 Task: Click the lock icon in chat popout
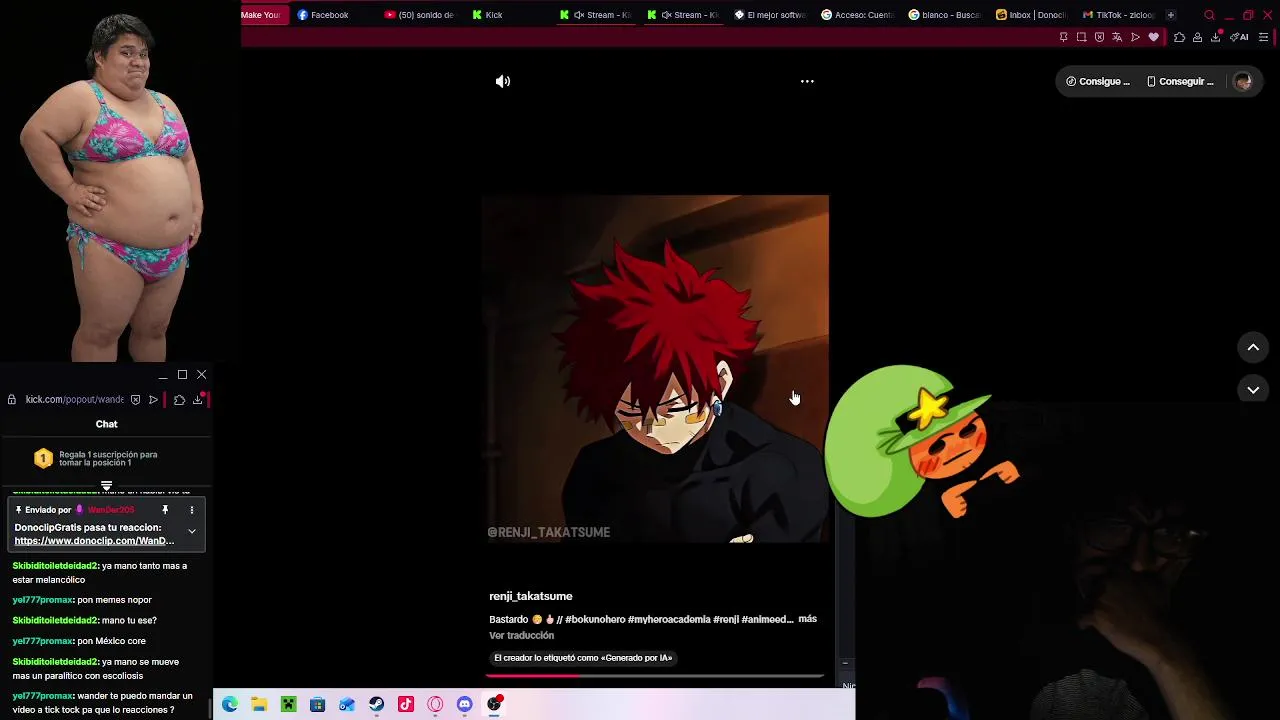tap(11, 400)
